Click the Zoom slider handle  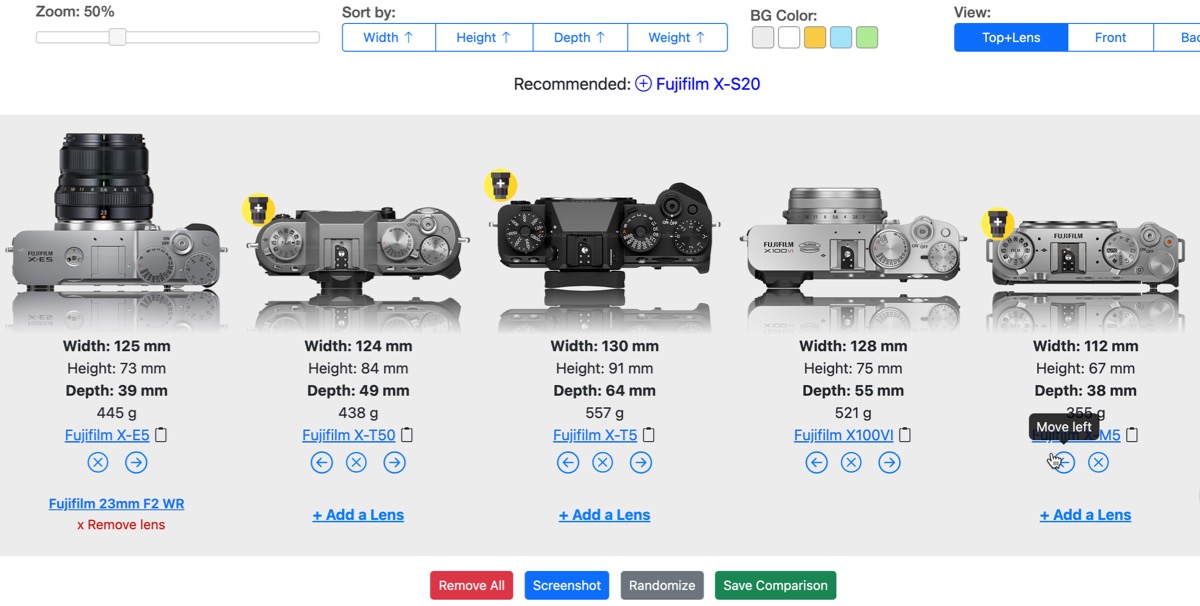coord(117,37)
